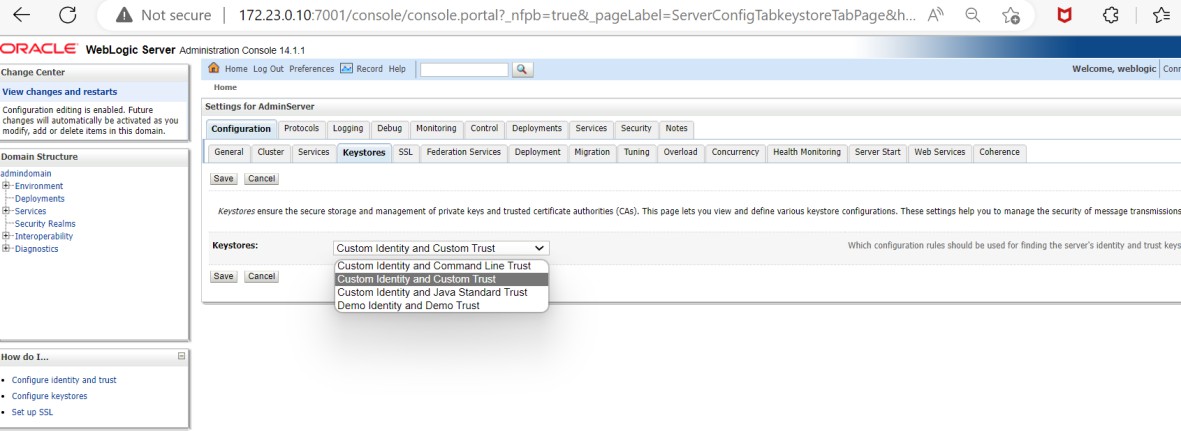Open Configure keystores link
1181x431 pixels.
(x=50, y=396)
